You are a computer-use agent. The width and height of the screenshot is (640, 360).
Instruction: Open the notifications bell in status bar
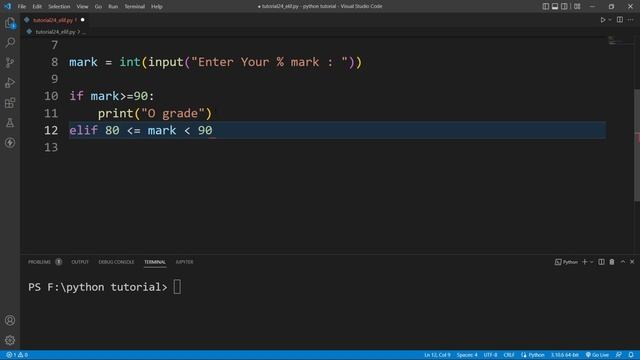pyautogui.click(x=631, y=355)
